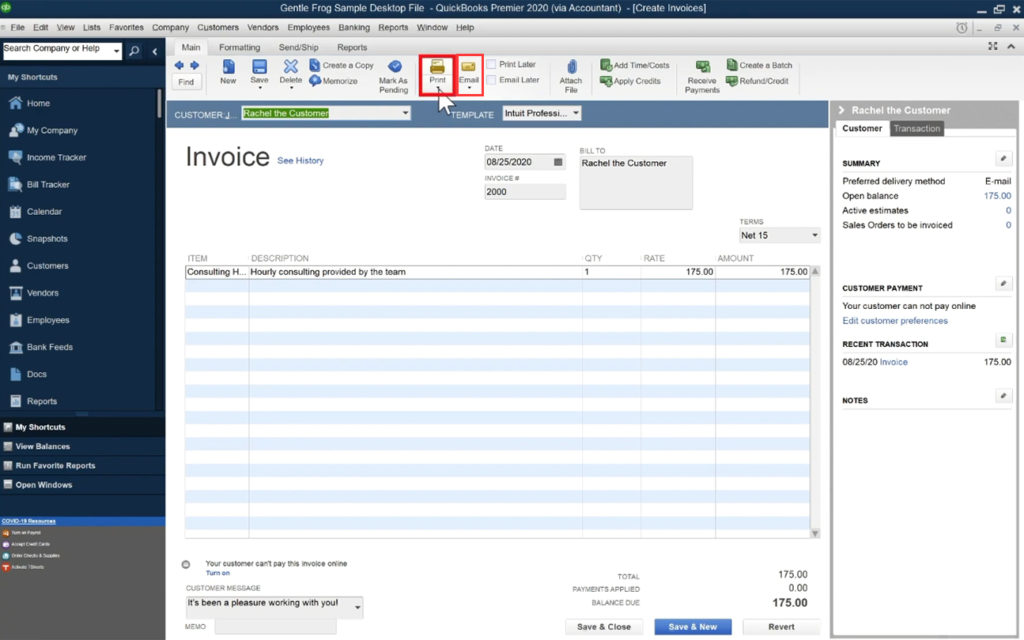Select the online payment radio option
This screenshot has height=640, width=1024.
[x=186, y=564]
